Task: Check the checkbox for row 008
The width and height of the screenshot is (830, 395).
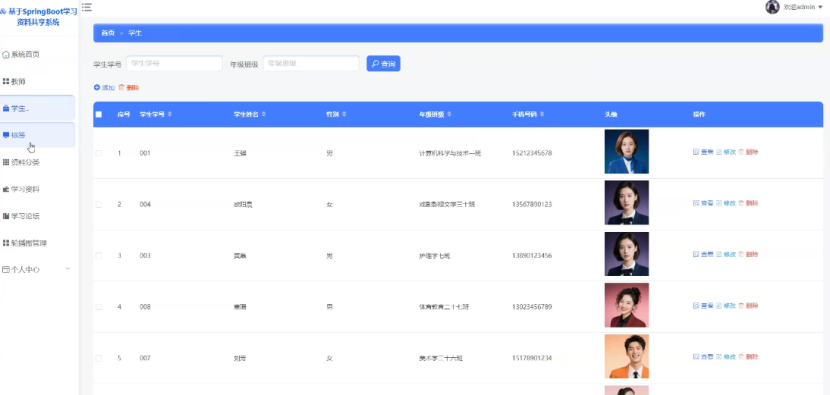Action: click(98, 307)
